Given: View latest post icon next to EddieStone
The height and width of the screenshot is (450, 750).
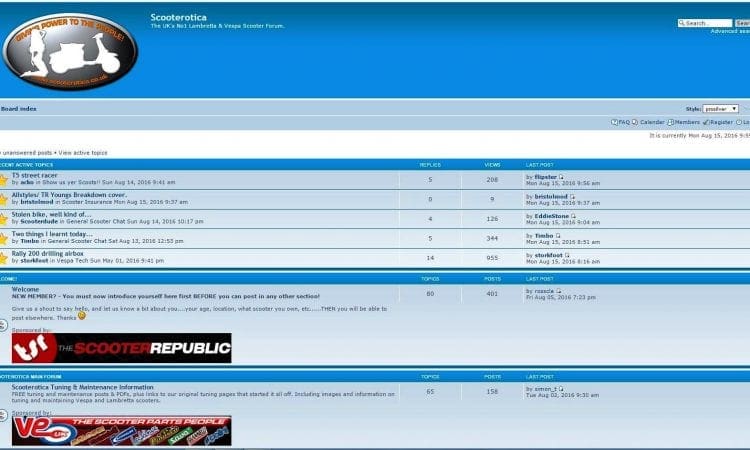Looking at the screenshot, I should [574, 216].
